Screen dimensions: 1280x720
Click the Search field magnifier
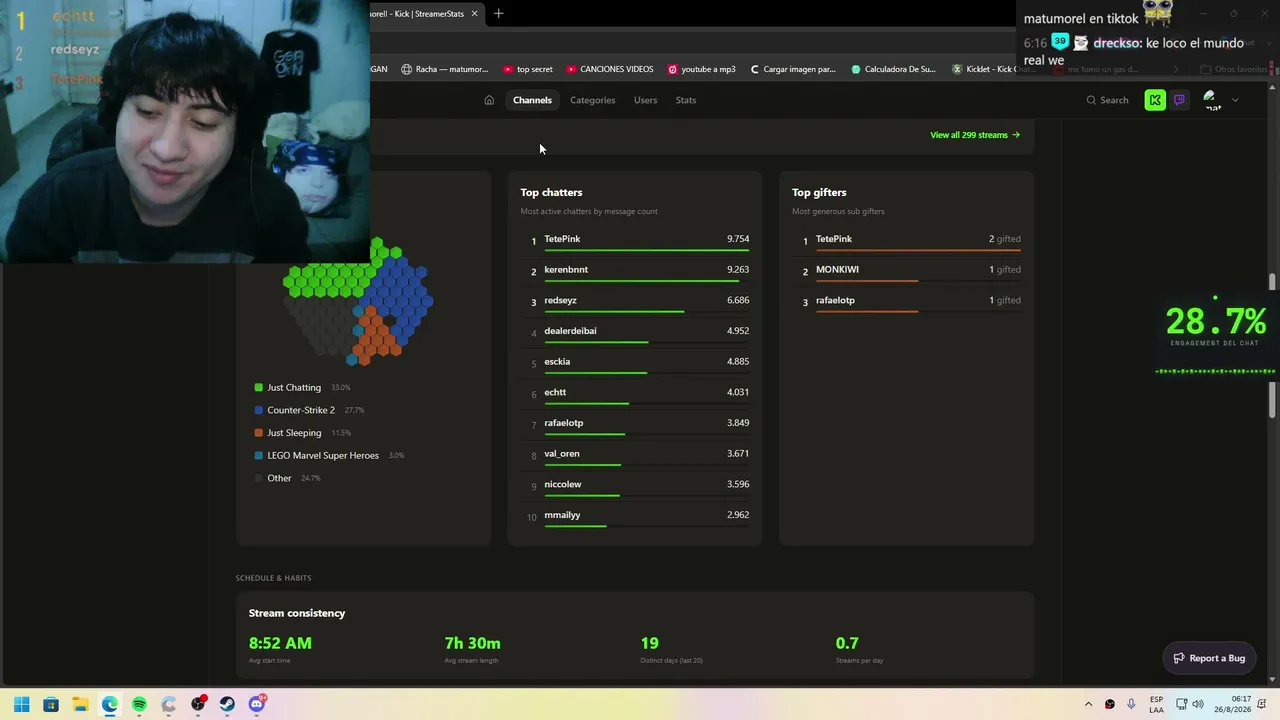(1091, 100)
